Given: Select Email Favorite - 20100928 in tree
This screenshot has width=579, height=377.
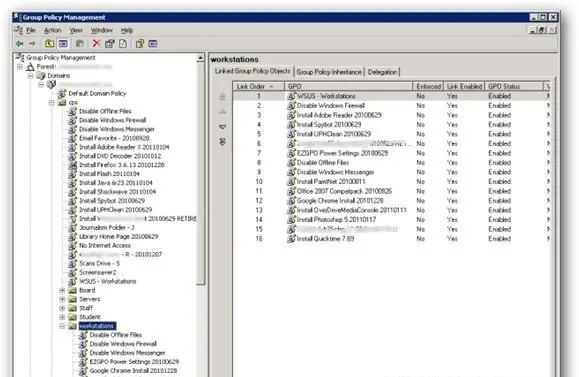Looking at the screenshot, I should click(x=114, y=138).
